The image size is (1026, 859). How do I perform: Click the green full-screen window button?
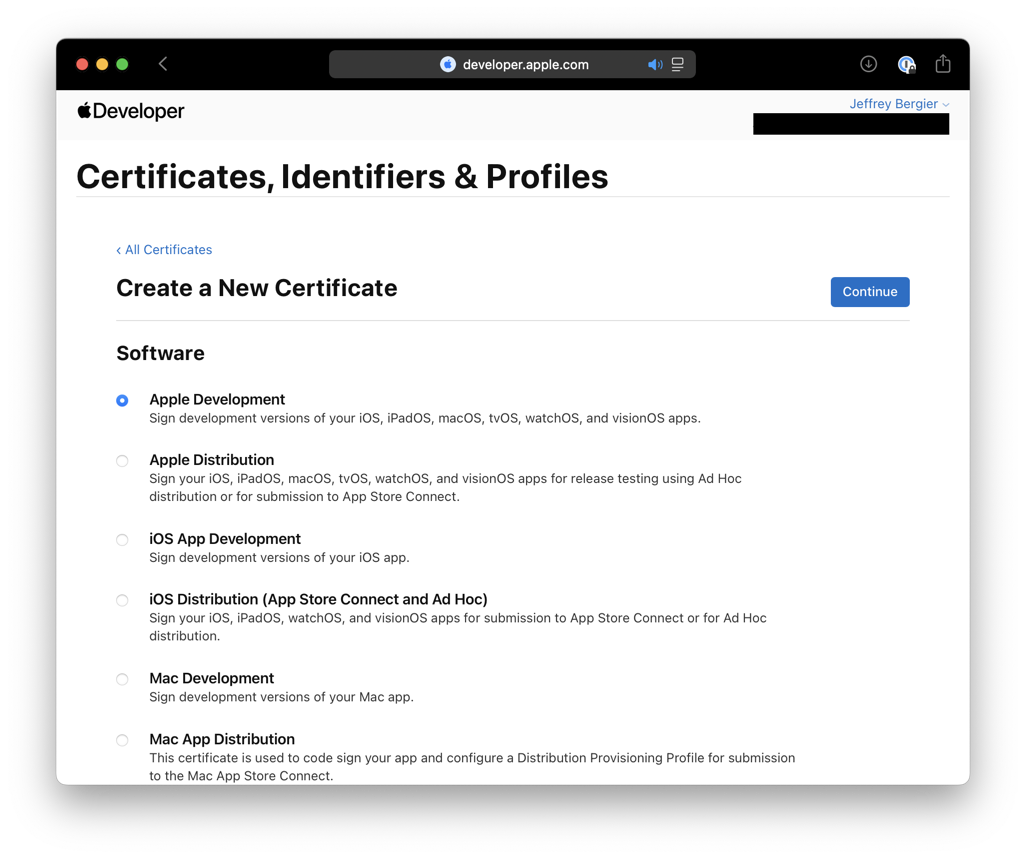click(122, 64)
